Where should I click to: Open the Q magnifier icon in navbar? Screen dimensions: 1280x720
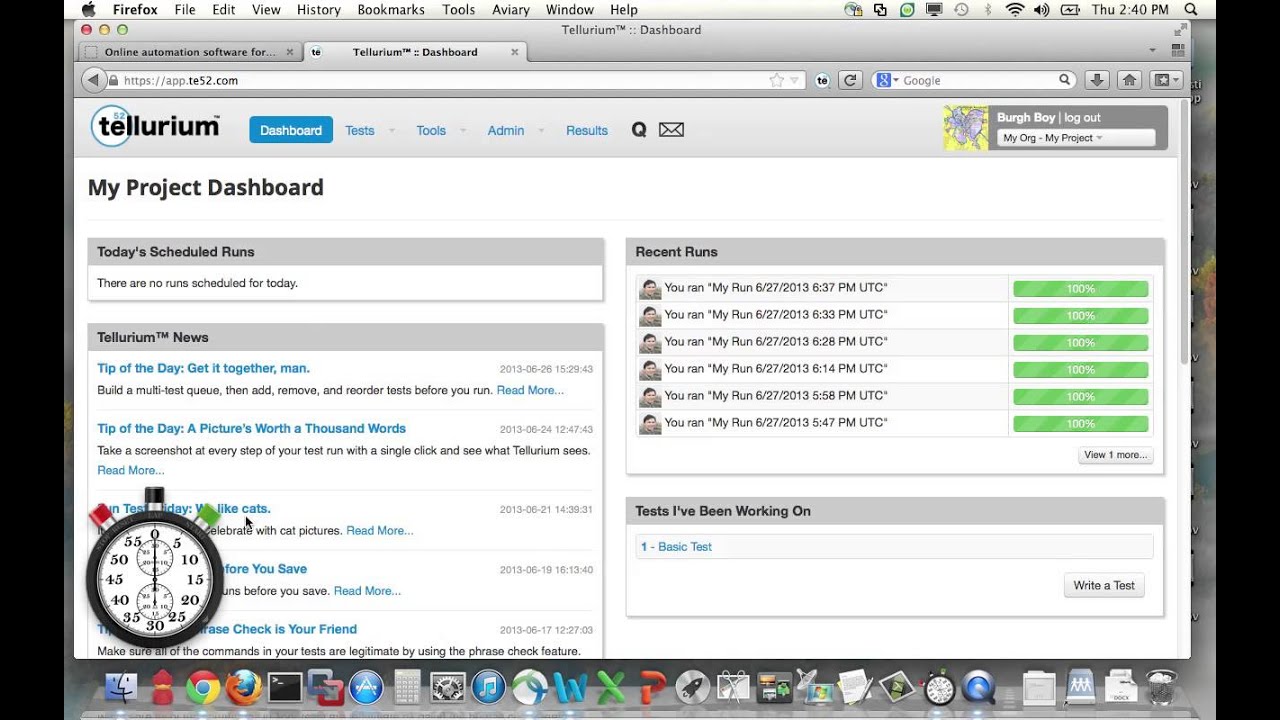click(639, 130)
